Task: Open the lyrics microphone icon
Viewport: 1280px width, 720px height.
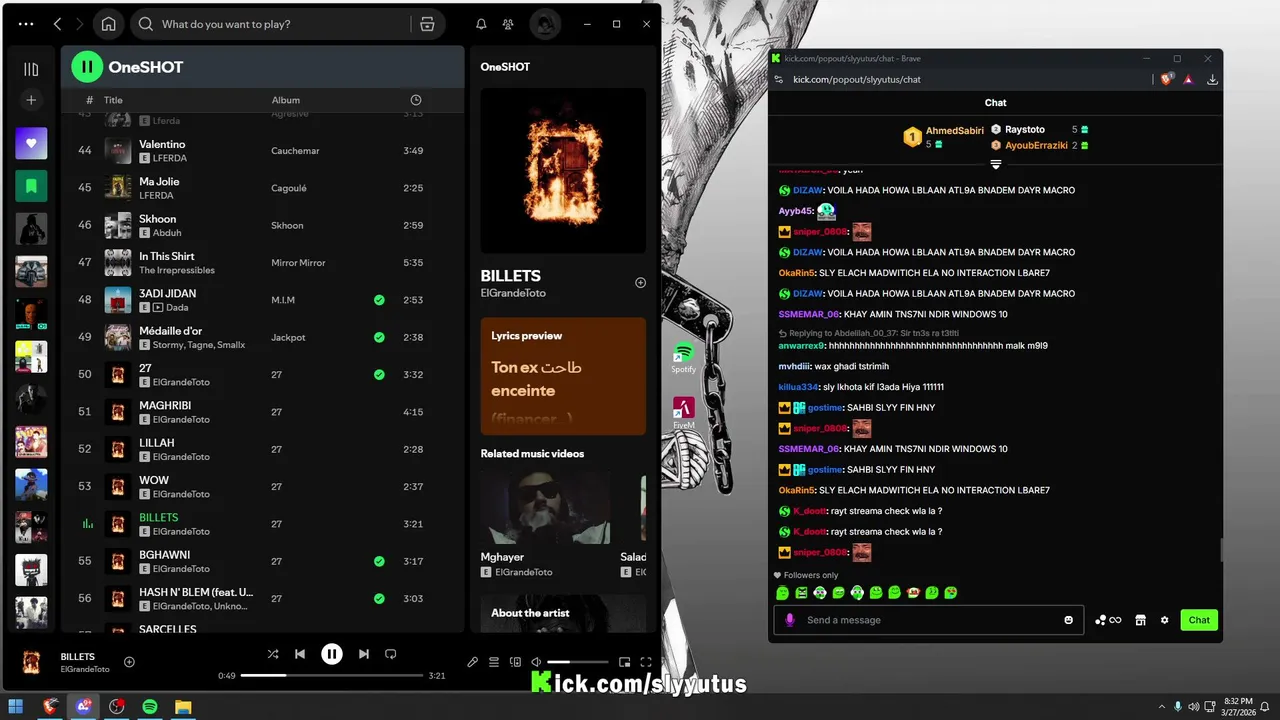Action: (473, 662)
